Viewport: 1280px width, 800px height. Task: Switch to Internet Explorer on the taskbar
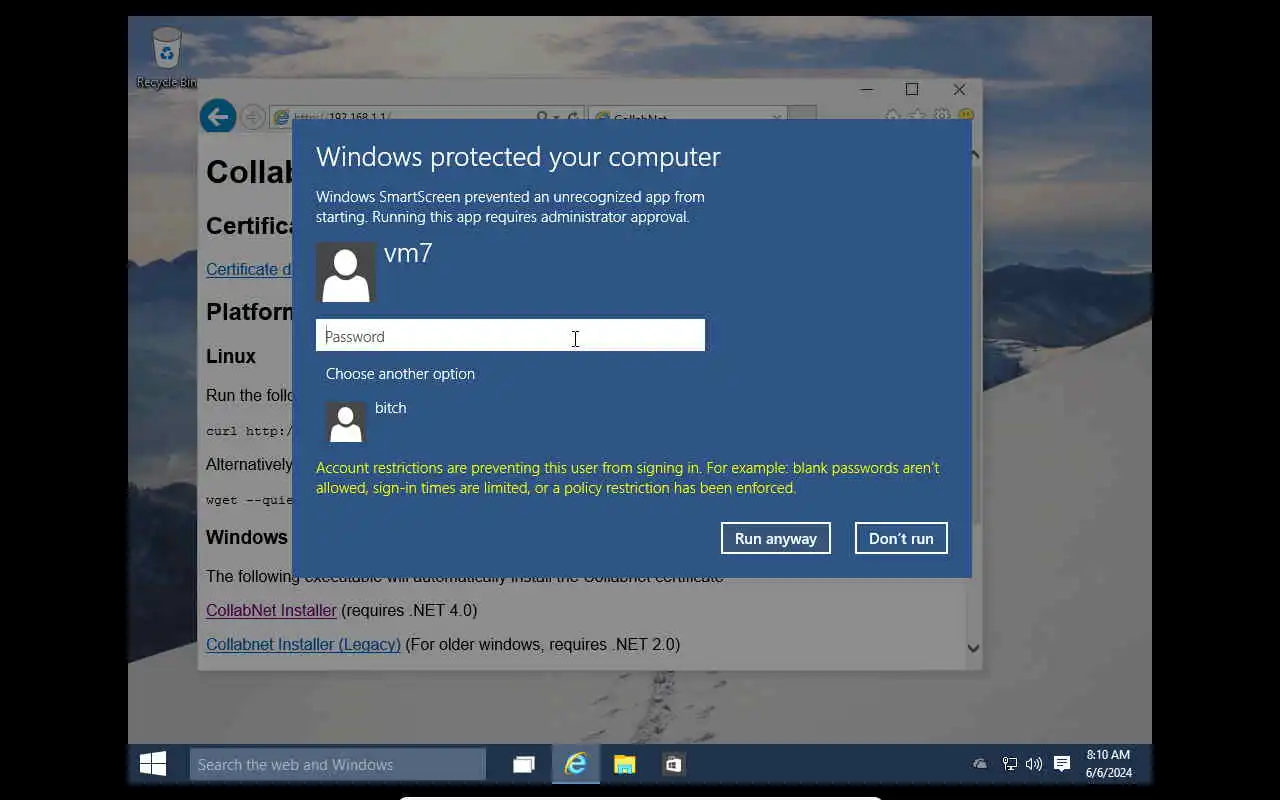click(x=575, y=764)
